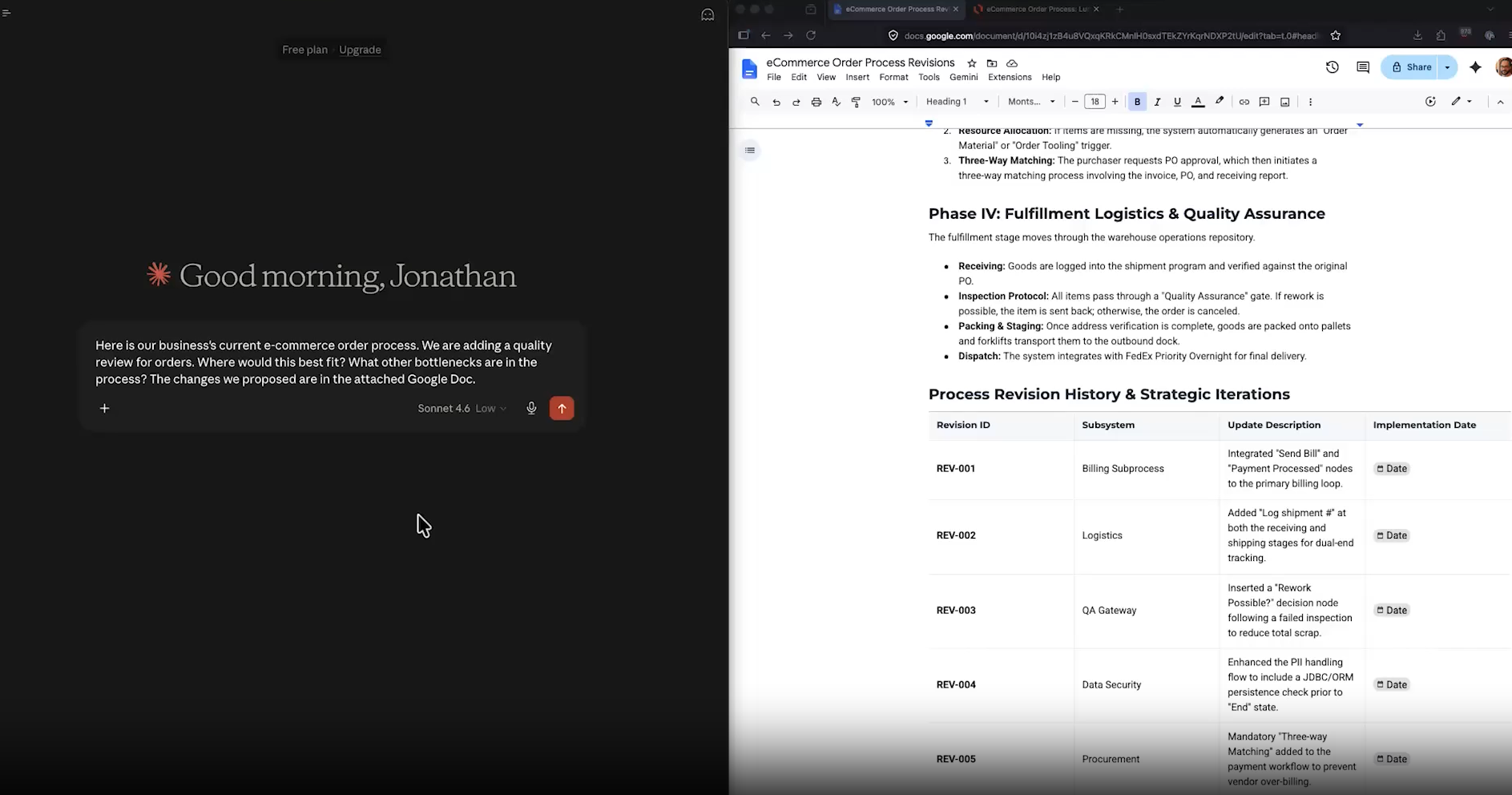
Task: Open the Editing mode pencil dropdown
Action: coord(1462,102)
